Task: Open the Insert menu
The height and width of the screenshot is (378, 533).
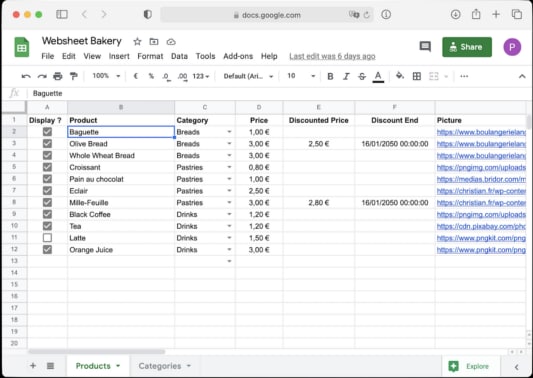Action: click(x=119, y=56)
